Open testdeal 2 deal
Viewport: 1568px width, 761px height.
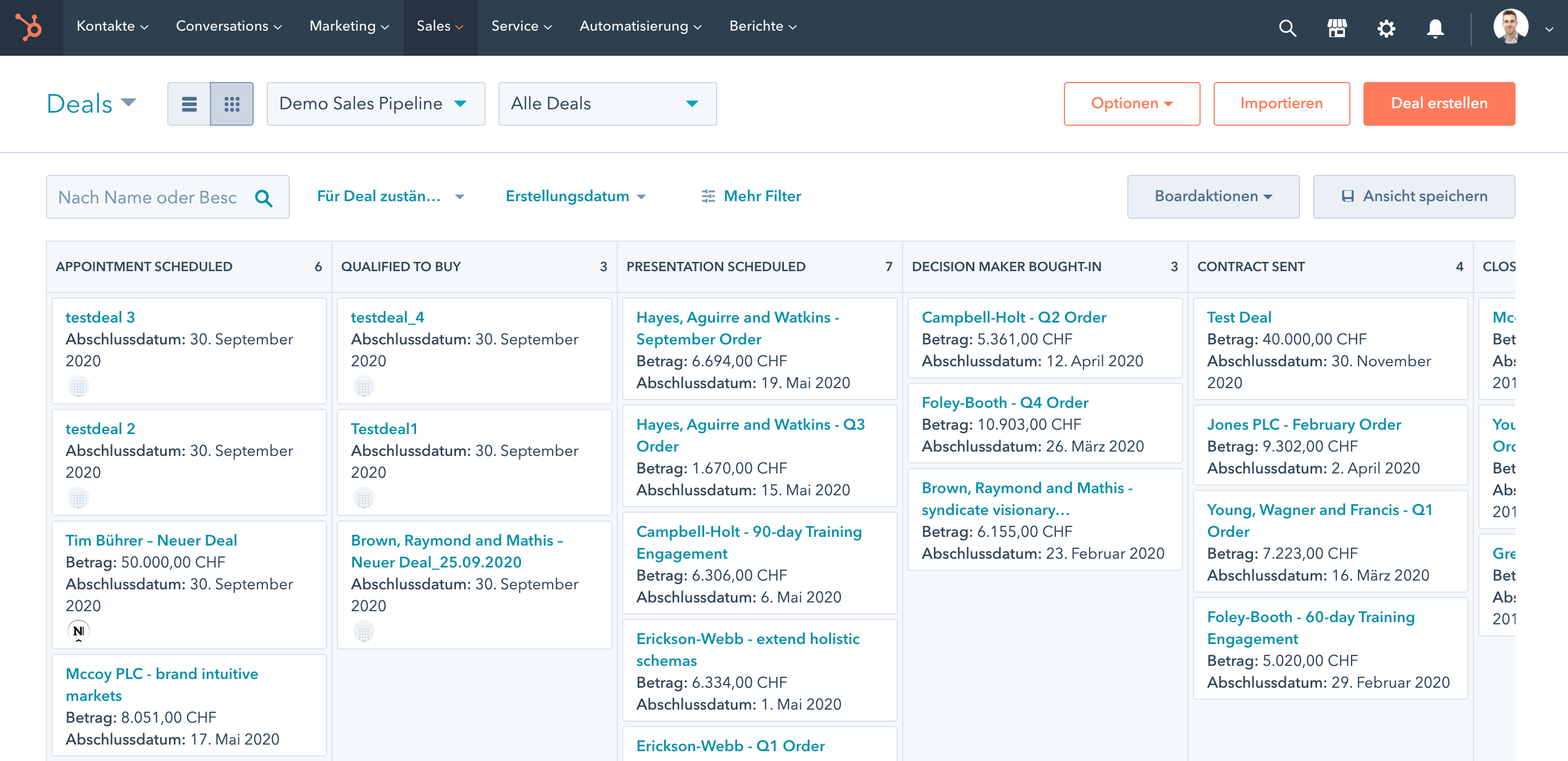(x=100, y=429)
